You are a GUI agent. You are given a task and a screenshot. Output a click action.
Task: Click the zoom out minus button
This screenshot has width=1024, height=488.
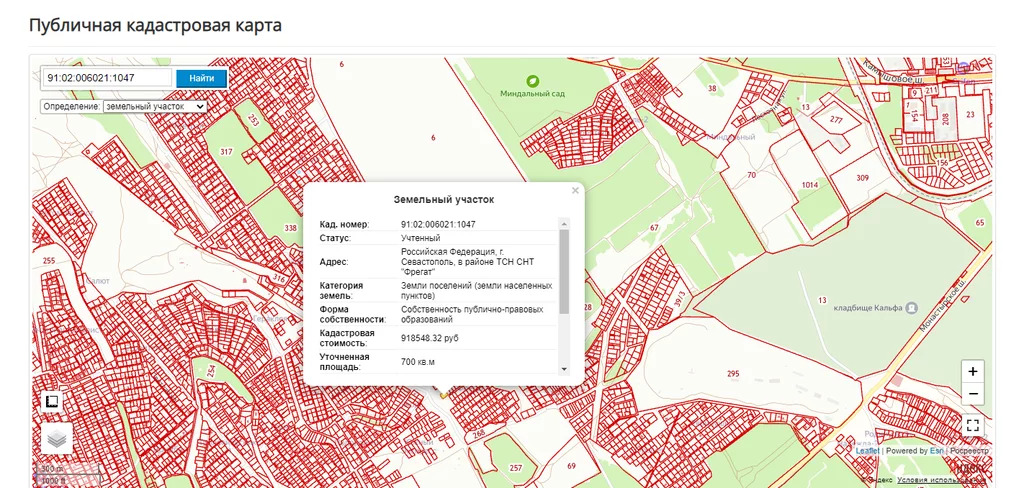(x=973, y=394)
